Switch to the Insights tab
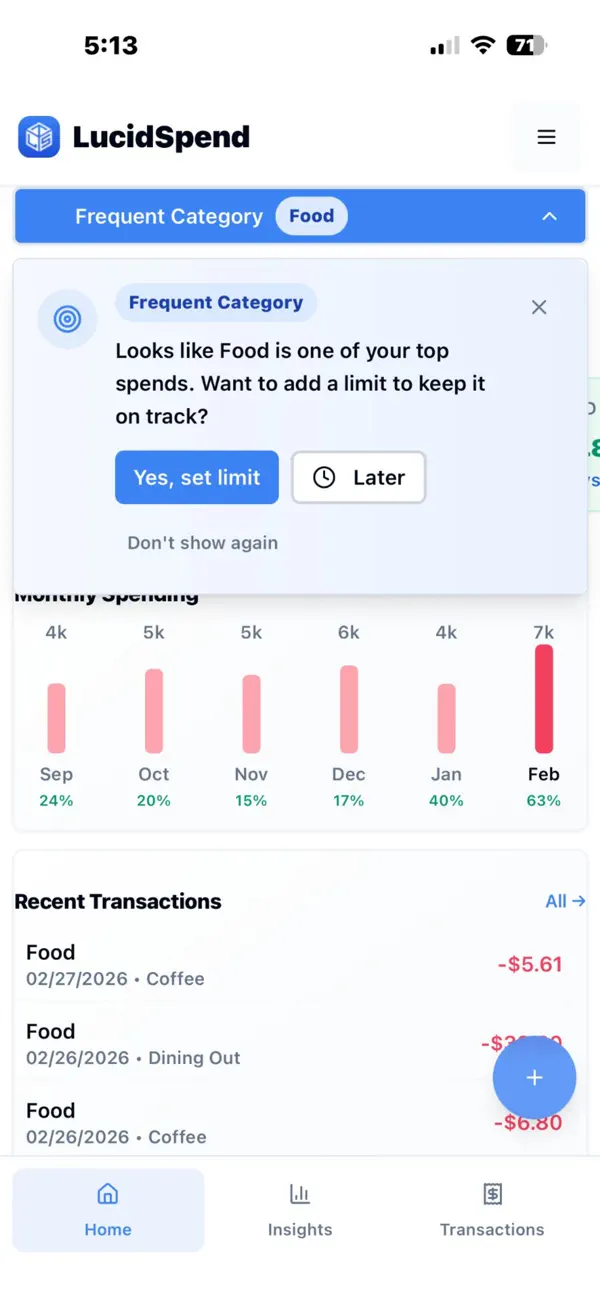The height and width of the screenshot is (1298, 600). pyautogui.click(x=300, y=1210)
